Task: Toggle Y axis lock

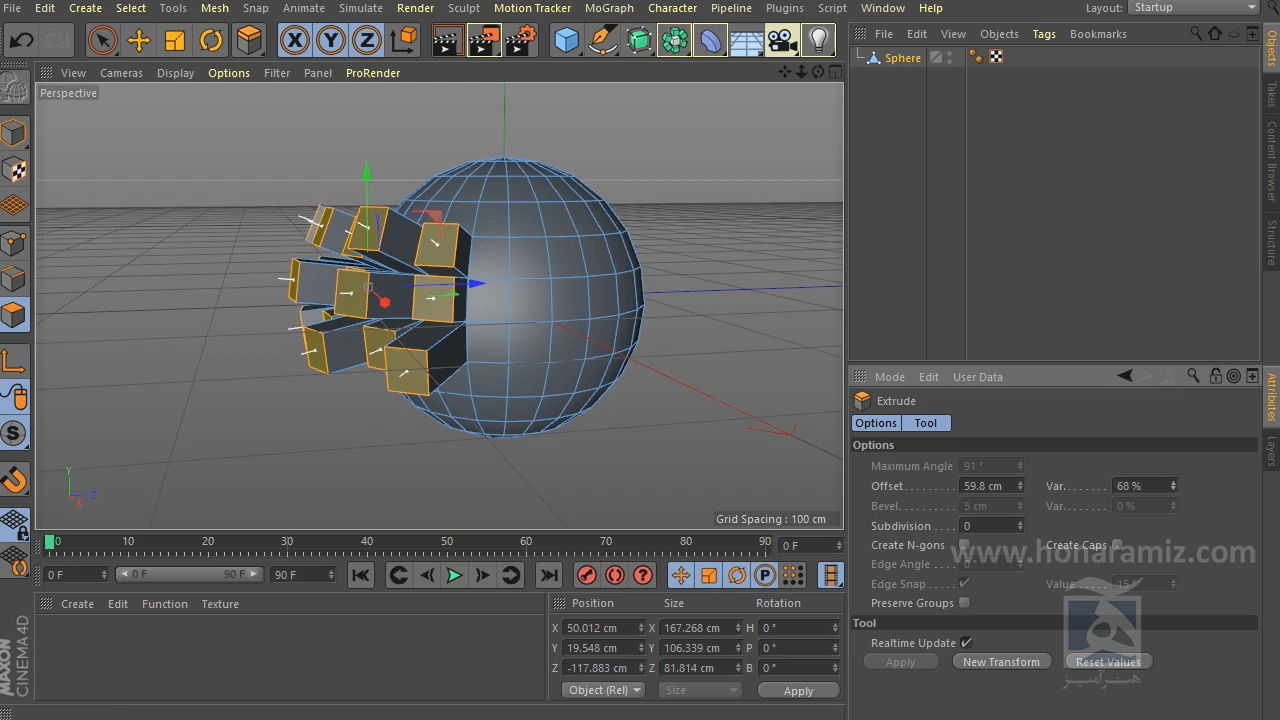Action: coord(330,41)
